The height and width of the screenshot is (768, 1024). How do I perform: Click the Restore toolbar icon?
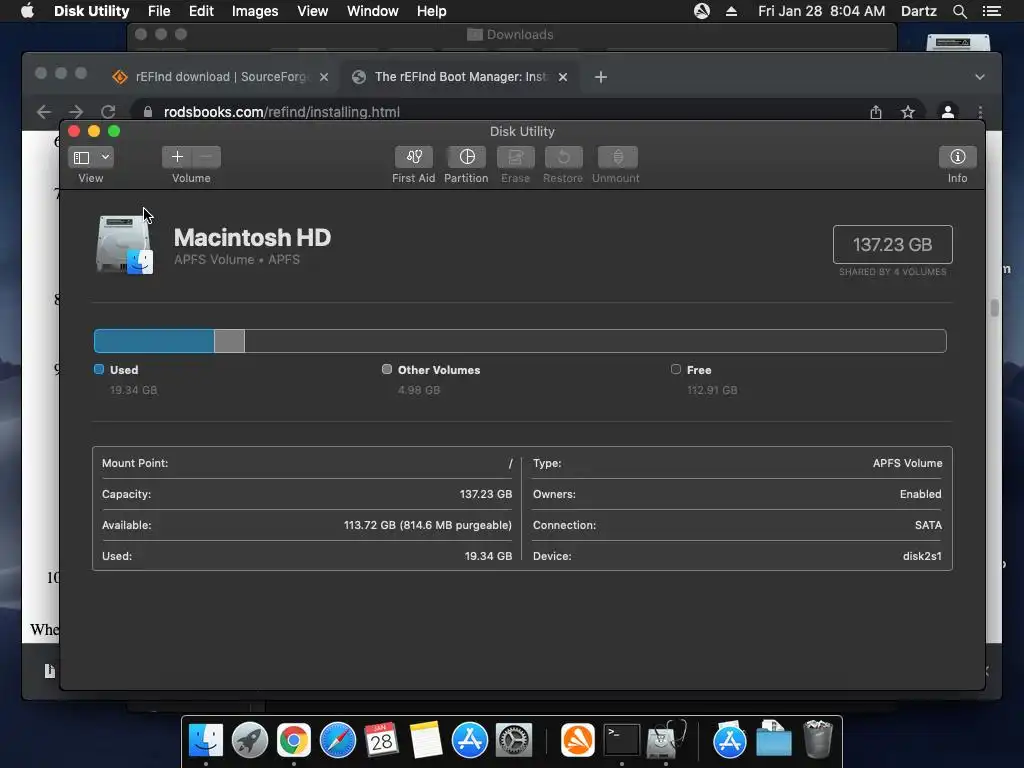[x=563, y=157]
